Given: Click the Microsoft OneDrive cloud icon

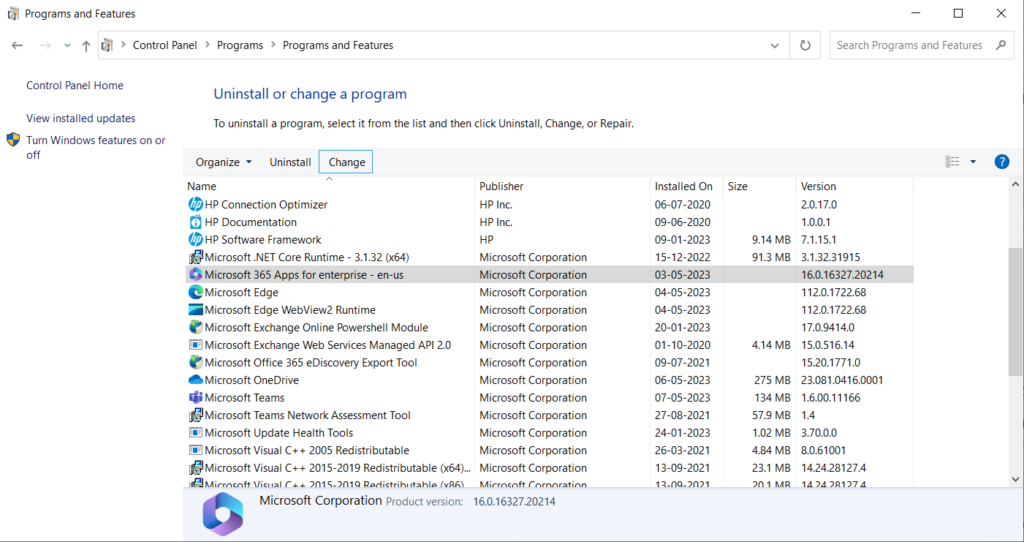Looking at the screenshot, I should (195, 380).
